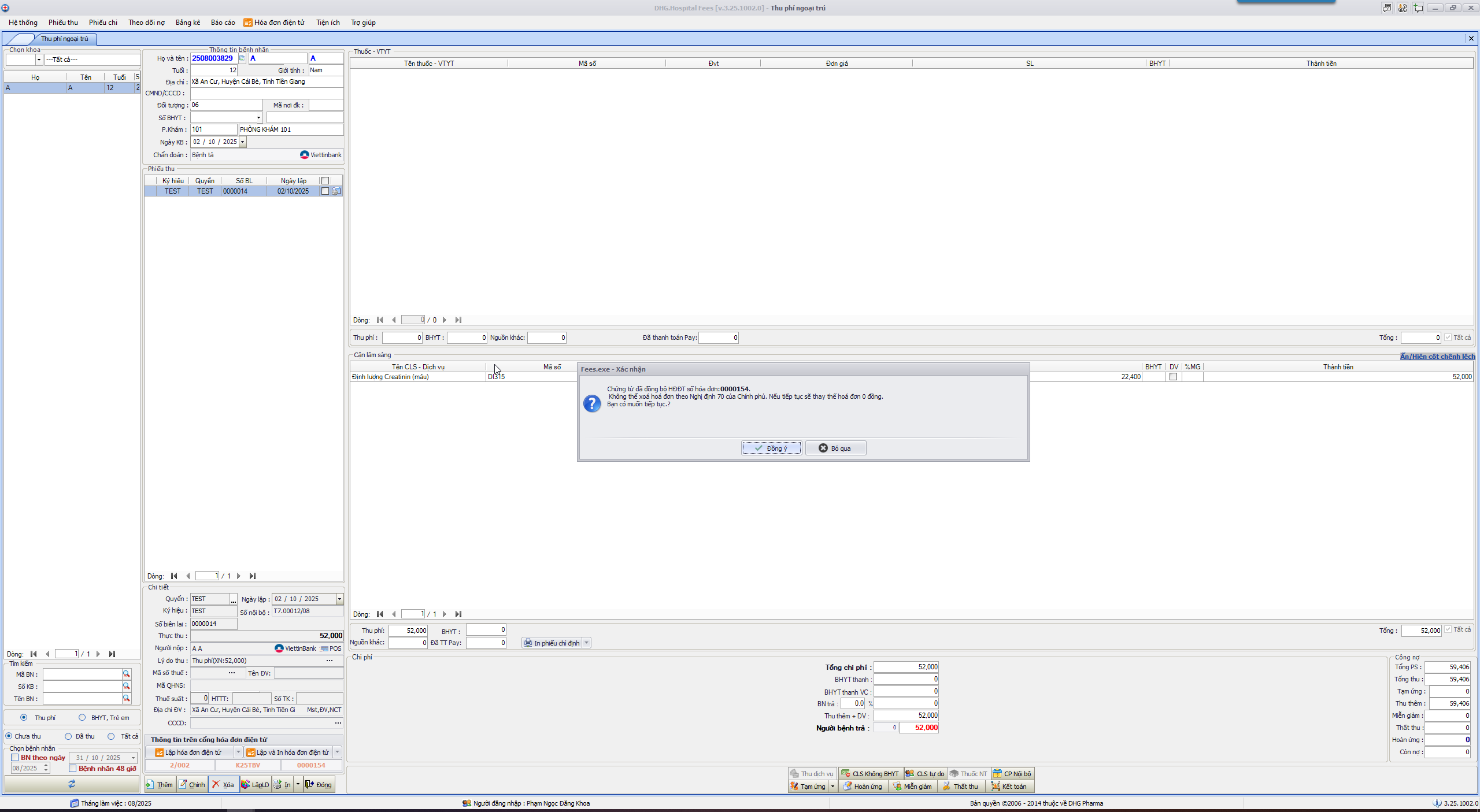Click the Tên BN search input field
This screenshot has width=1480, height=812.
click(x=82, y=698)
